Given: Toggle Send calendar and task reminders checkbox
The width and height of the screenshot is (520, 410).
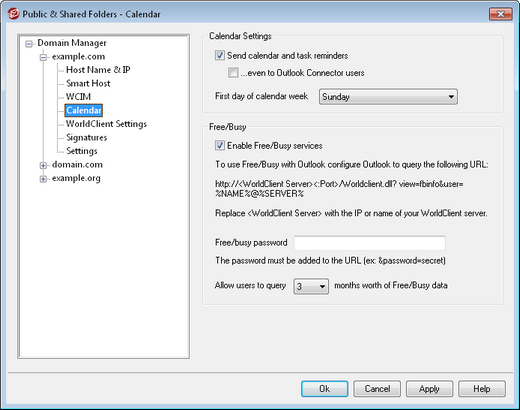Looking at the screenshot, I should click(220, 55).
